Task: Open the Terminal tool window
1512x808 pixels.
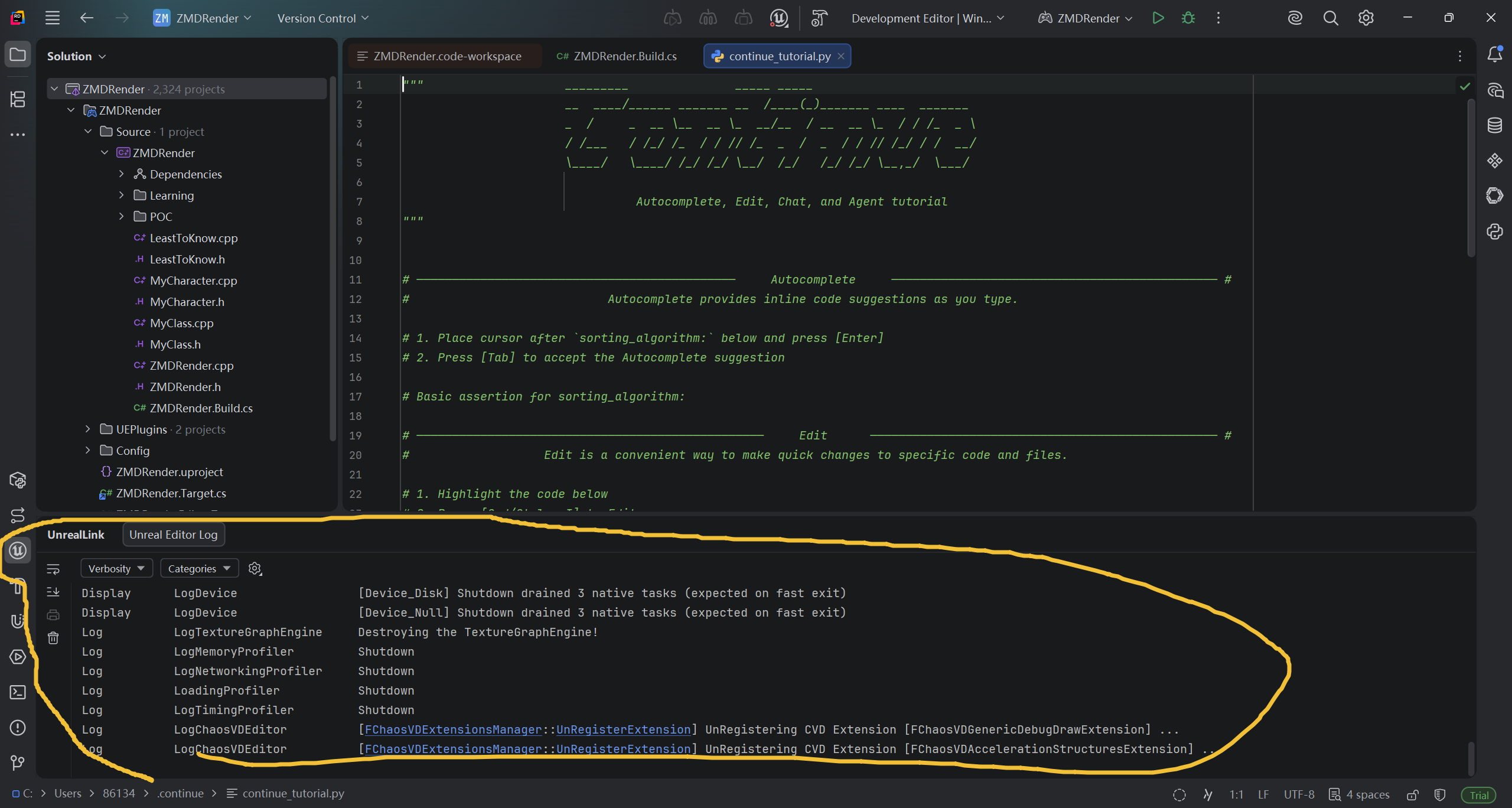Action: point(18,692)
